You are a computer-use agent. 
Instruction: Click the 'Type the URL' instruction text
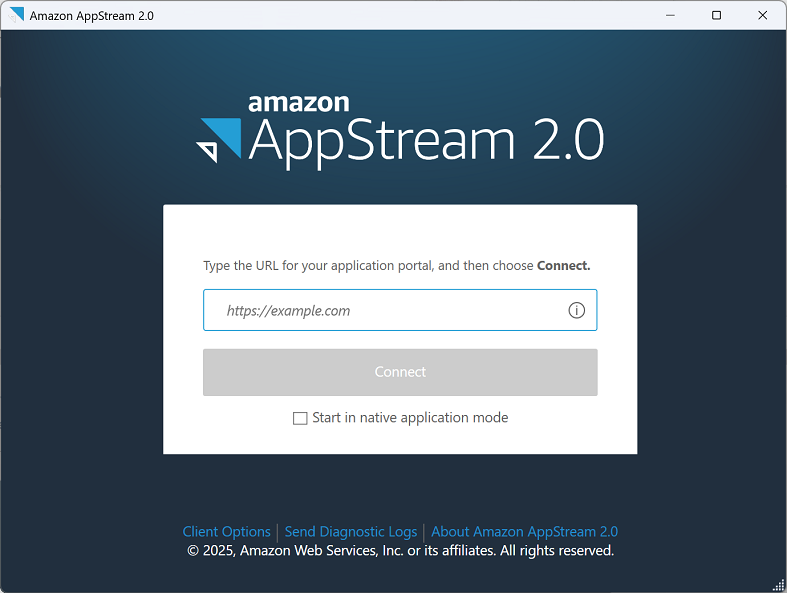368,266
